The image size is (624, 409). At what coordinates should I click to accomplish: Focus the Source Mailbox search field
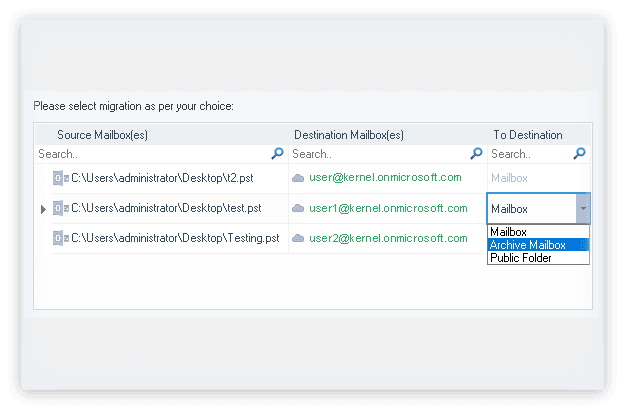[150, 154]
